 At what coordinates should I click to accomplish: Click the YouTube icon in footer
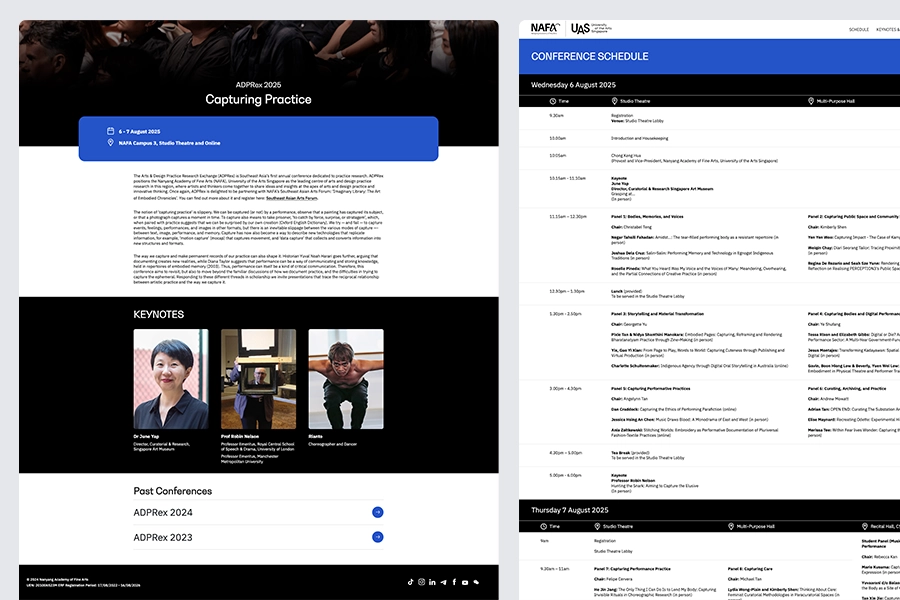pyautogui.click(x=465, y=581)
